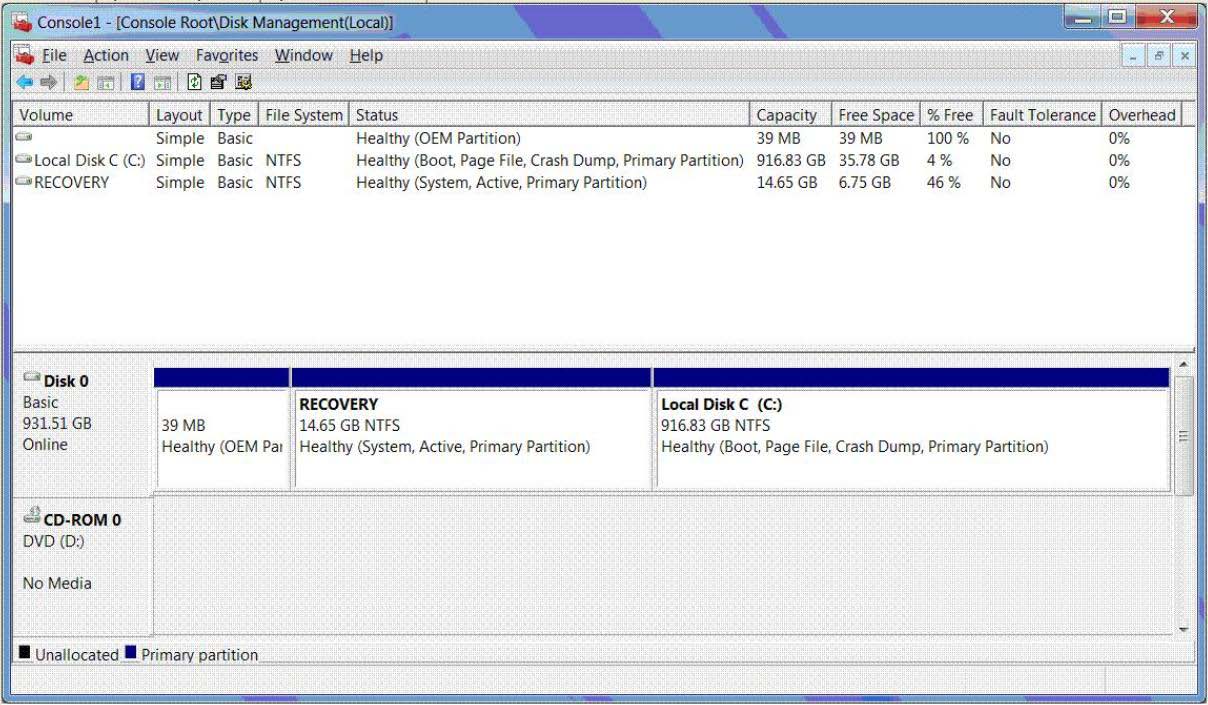Open the Action menu
Screen dimensions: 1208x705
coord(106,55)
